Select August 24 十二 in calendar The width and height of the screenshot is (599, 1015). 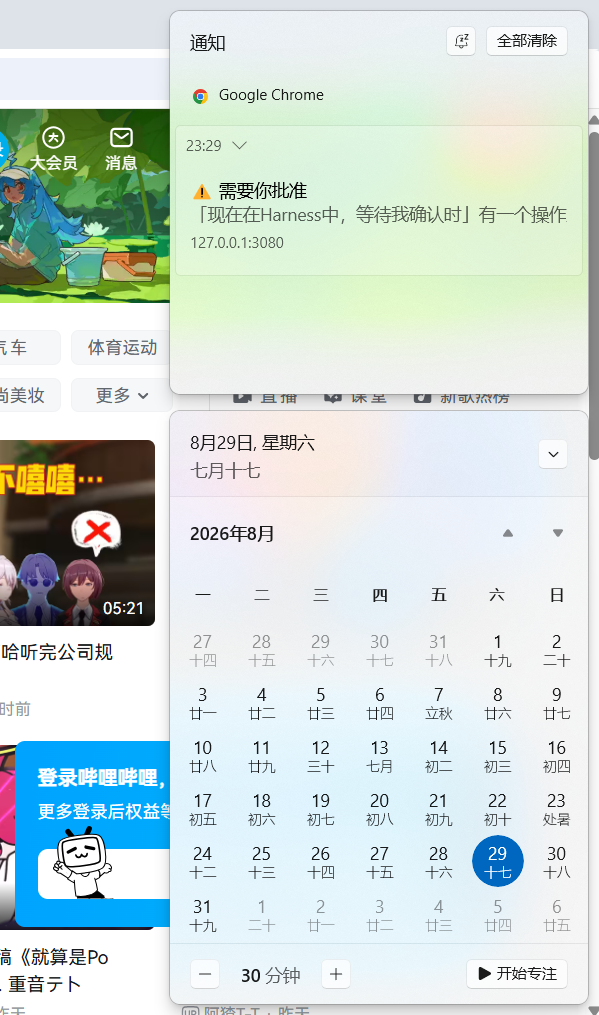coord(202,862)
